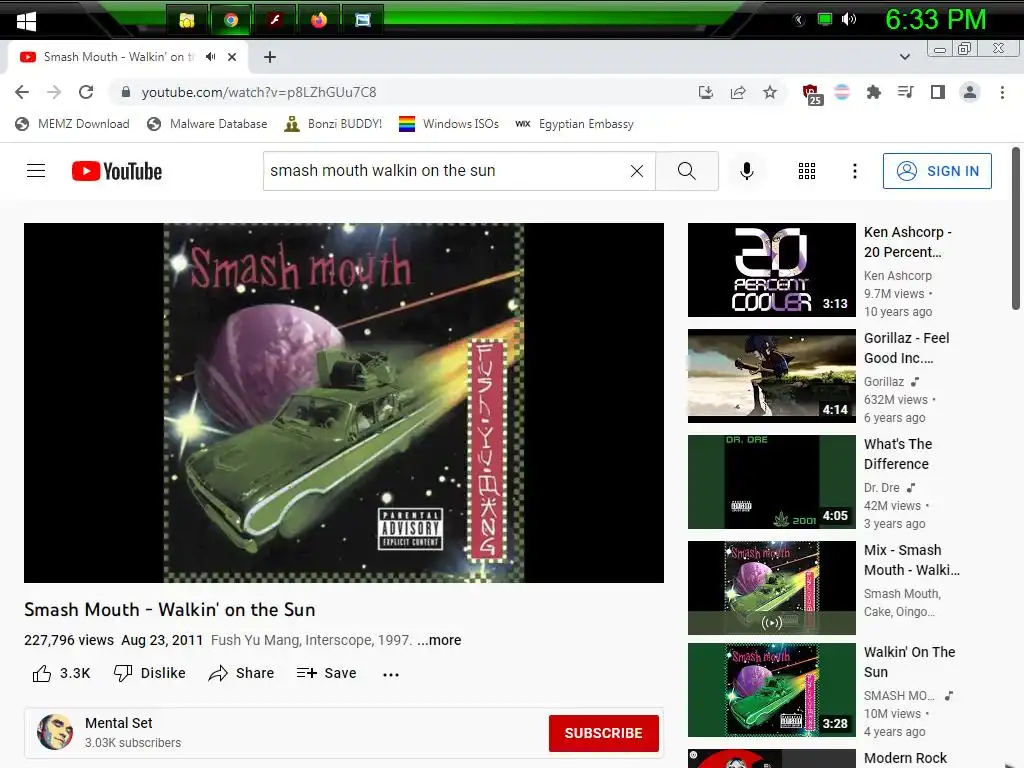Click the install app icon in address bar

click(705, 92)
